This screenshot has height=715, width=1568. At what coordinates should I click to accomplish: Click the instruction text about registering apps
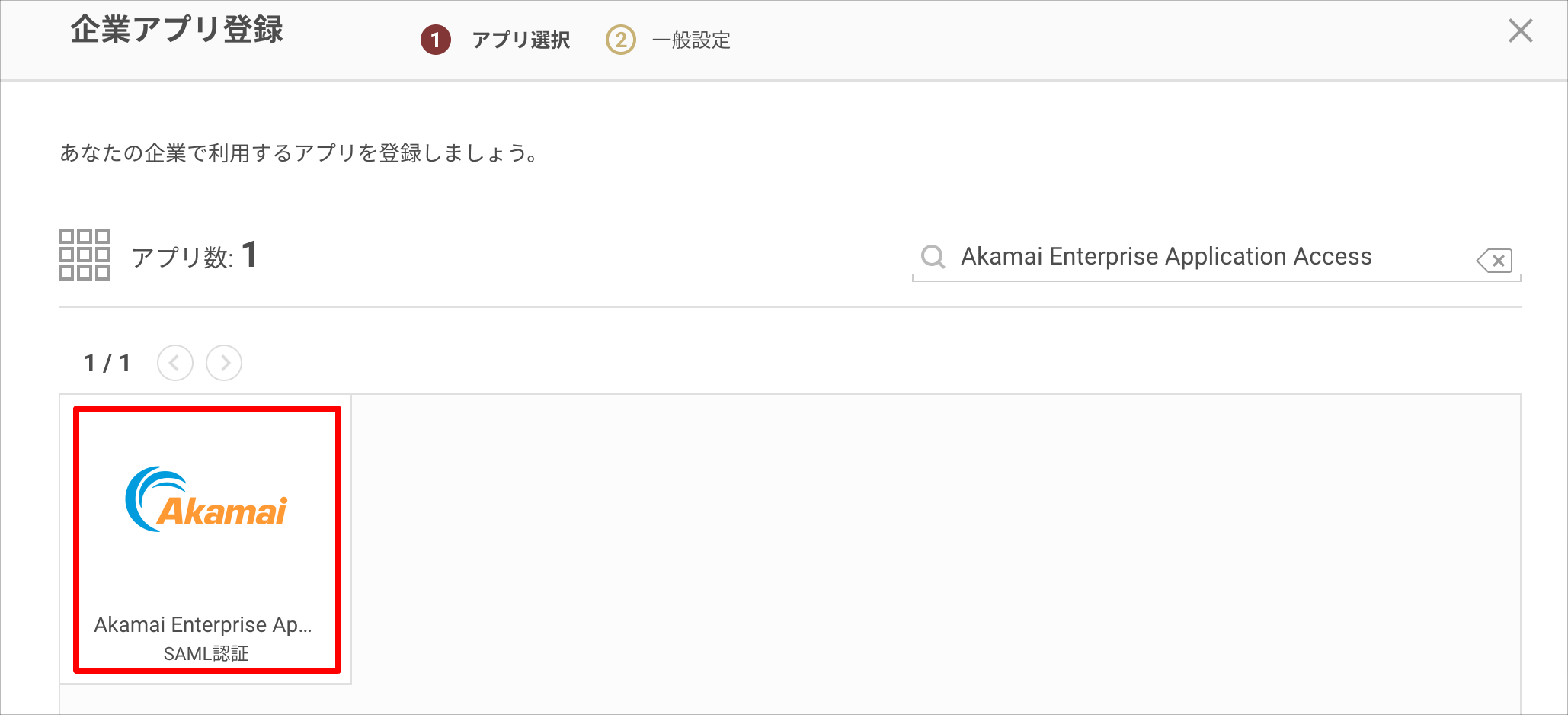point(299,153)
